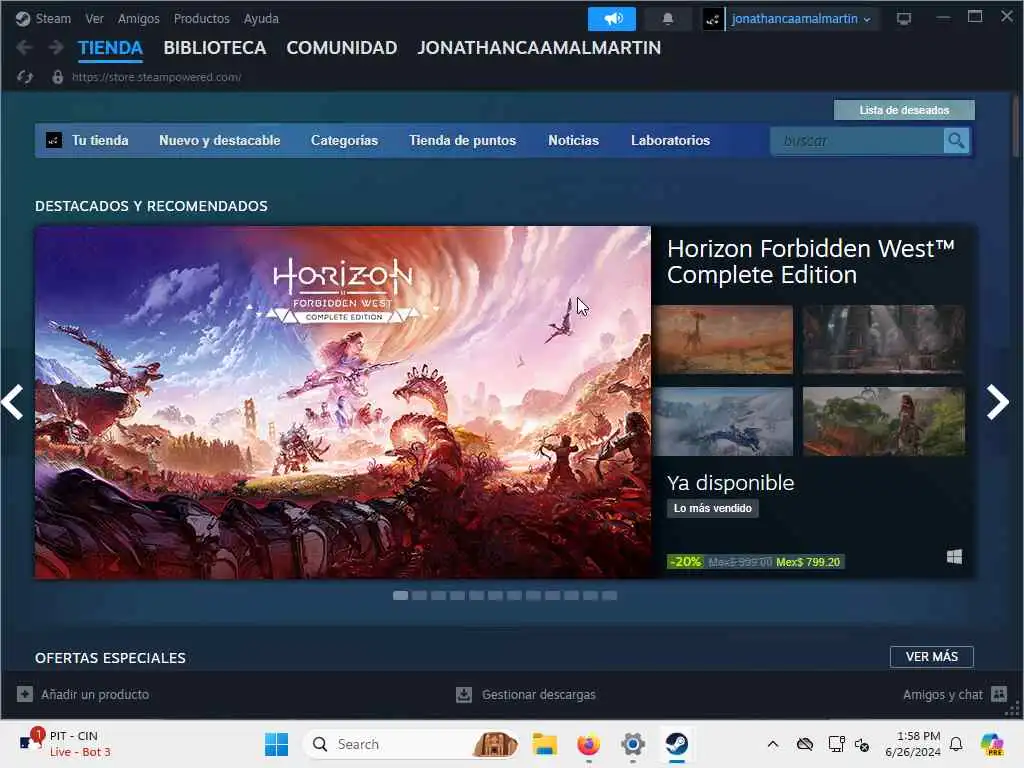Image resolution: width=1024 pixels, height=768 pixels.
Task: Click the Gestionar descargas label
Action: (x=539, y=694)
